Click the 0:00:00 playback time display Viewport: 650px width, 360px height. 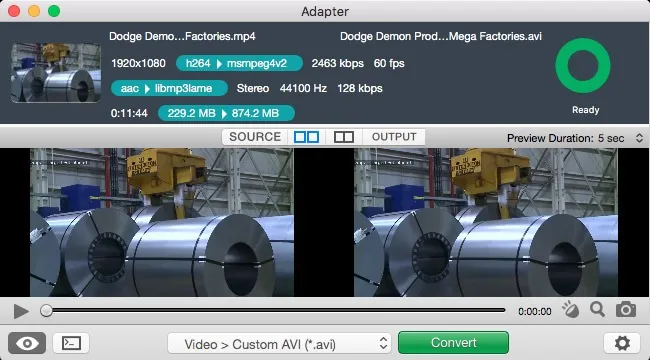pyautogui.click(x=535, y=311)
